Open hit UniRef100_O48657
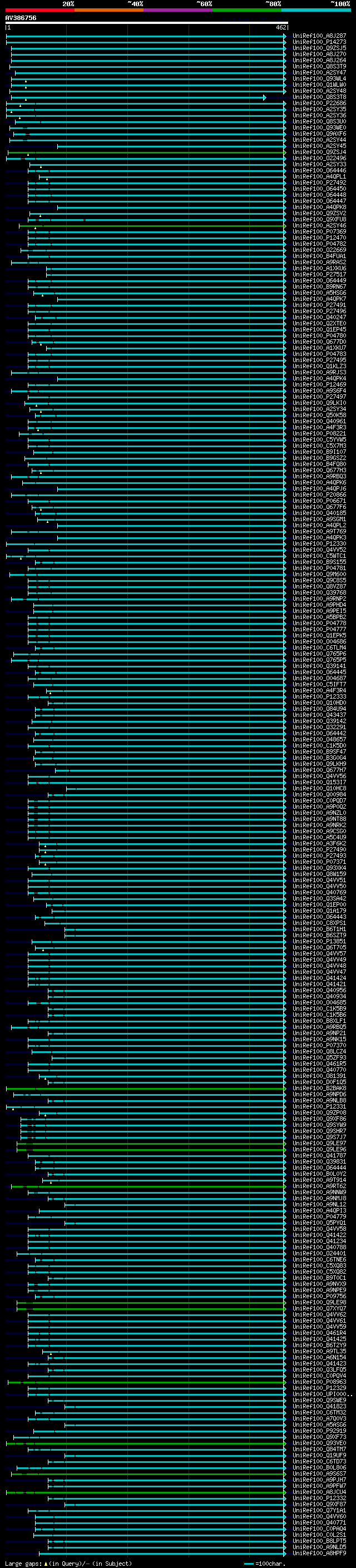Viewport: 356px width, 1568px height. coord(319,740)
